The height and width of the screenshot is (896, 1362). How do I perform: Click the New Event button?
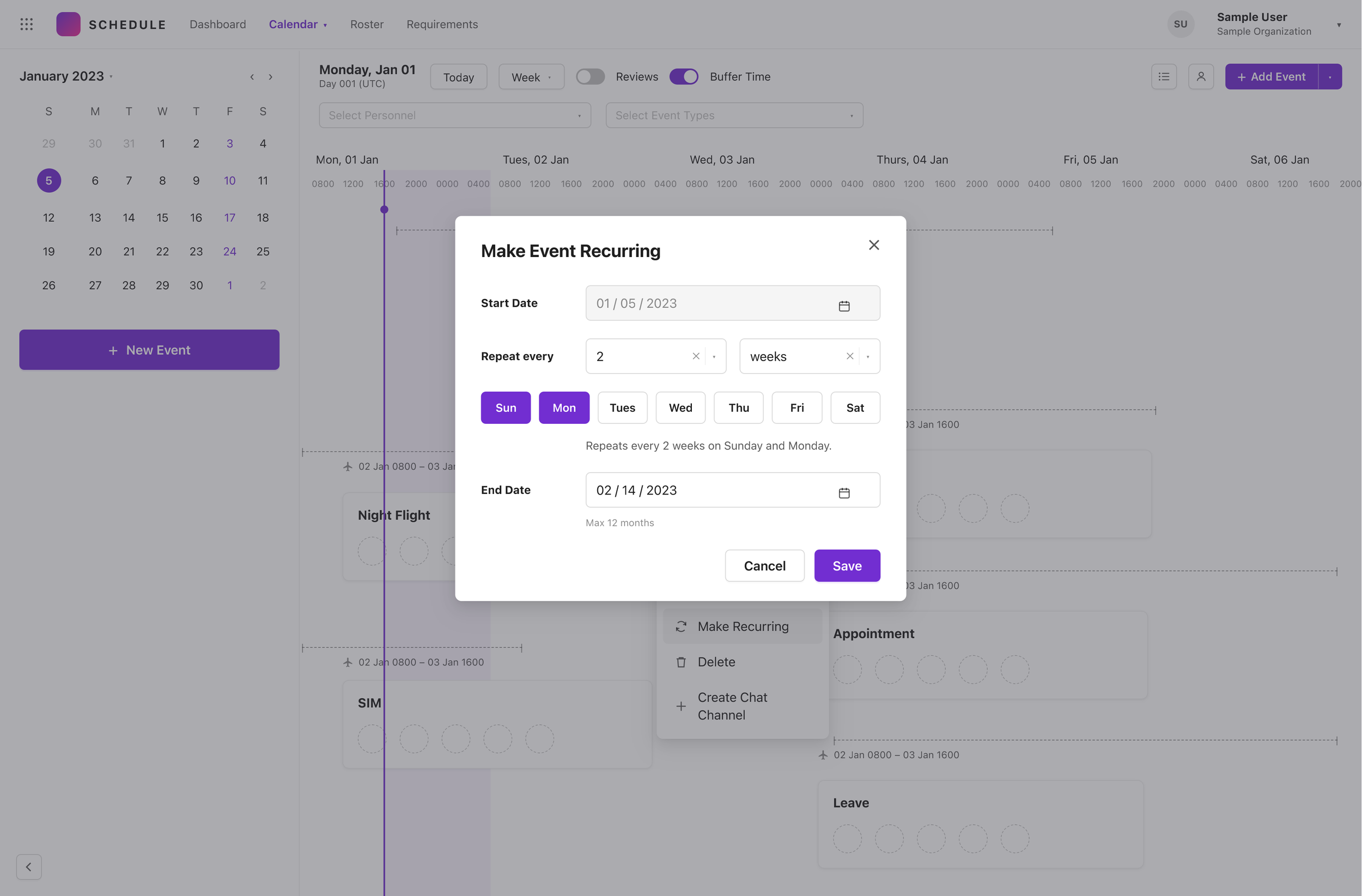(x=149, y=350)
